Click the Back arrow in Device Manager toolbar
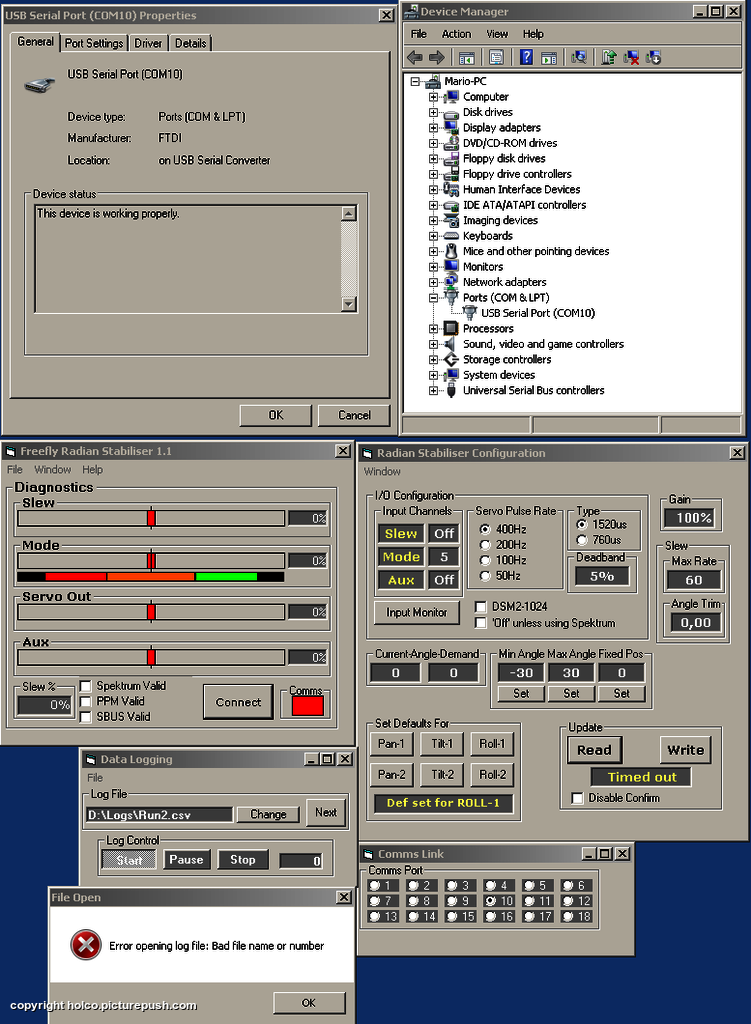 click(415, 57)
